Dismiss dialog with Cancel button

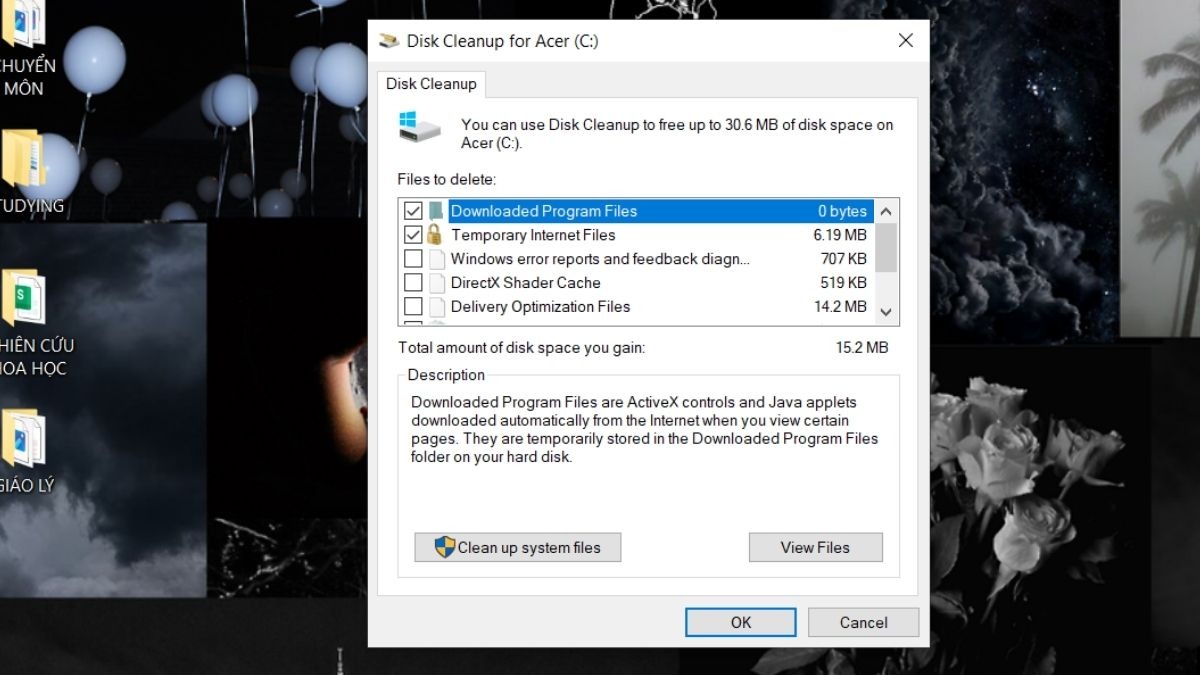click(x=863, y=622)
